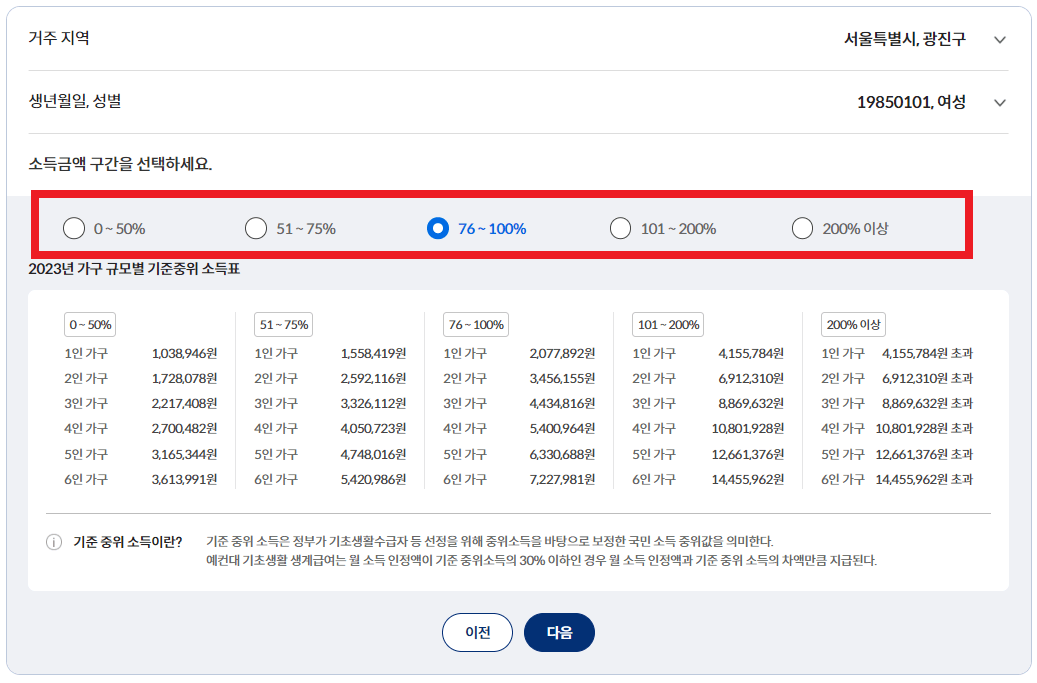1037x683 pixels.
Task: Select the 51~75% income radio button
Action: click(x=256, y=228)
